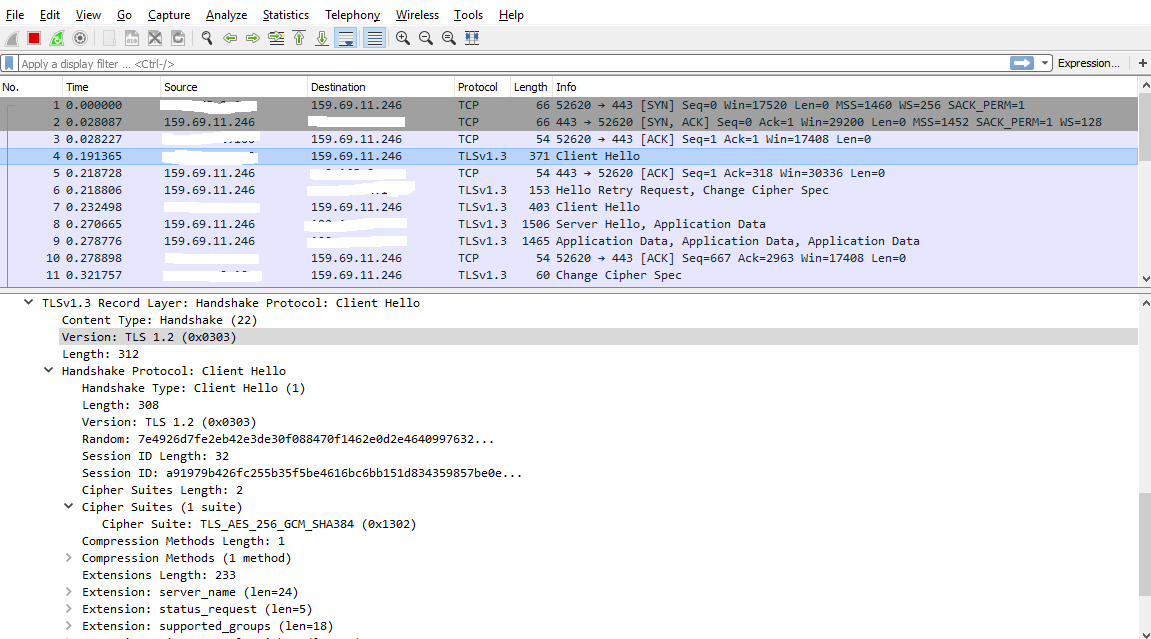Toggle packet colorization rules

click(x=374, y=38)
